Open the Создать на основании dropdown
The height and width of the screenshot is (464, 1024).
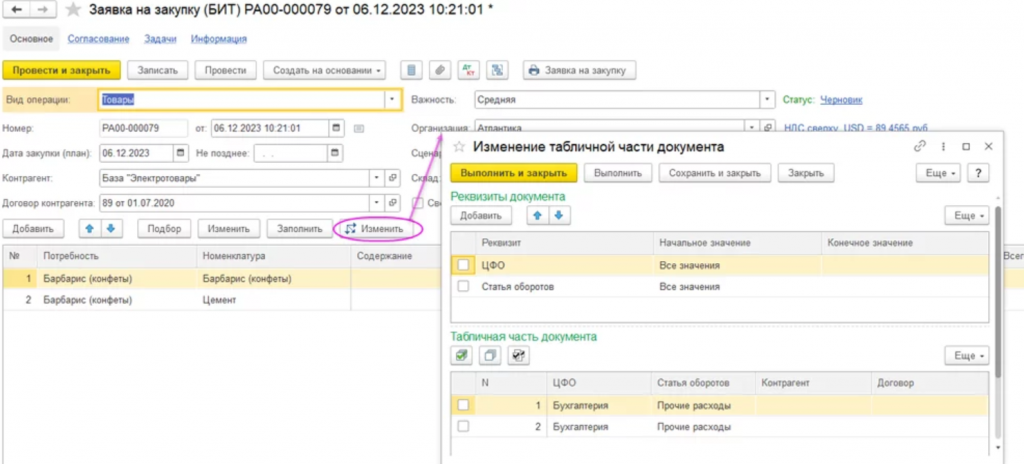[325, 70]
